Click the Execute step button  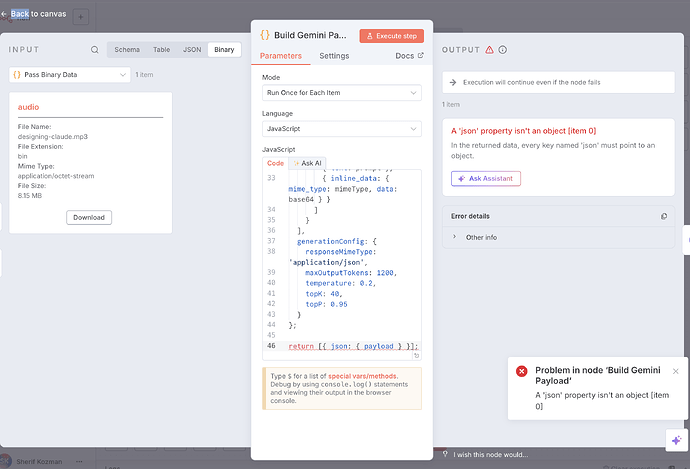[x=391, y=35]
